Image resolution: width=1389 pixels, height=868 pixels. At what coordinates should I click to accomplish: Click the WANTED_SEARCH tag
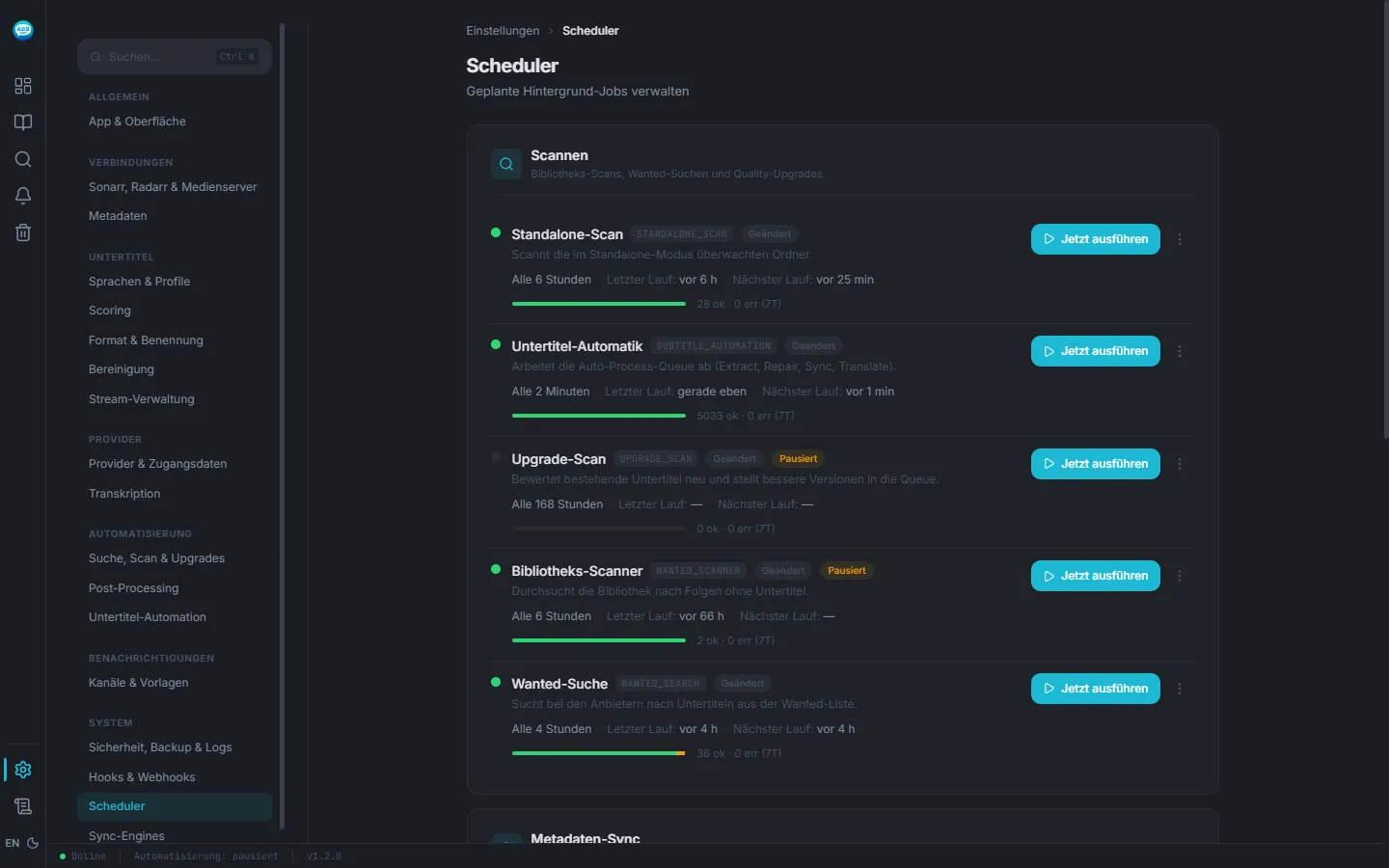(661, 684)
